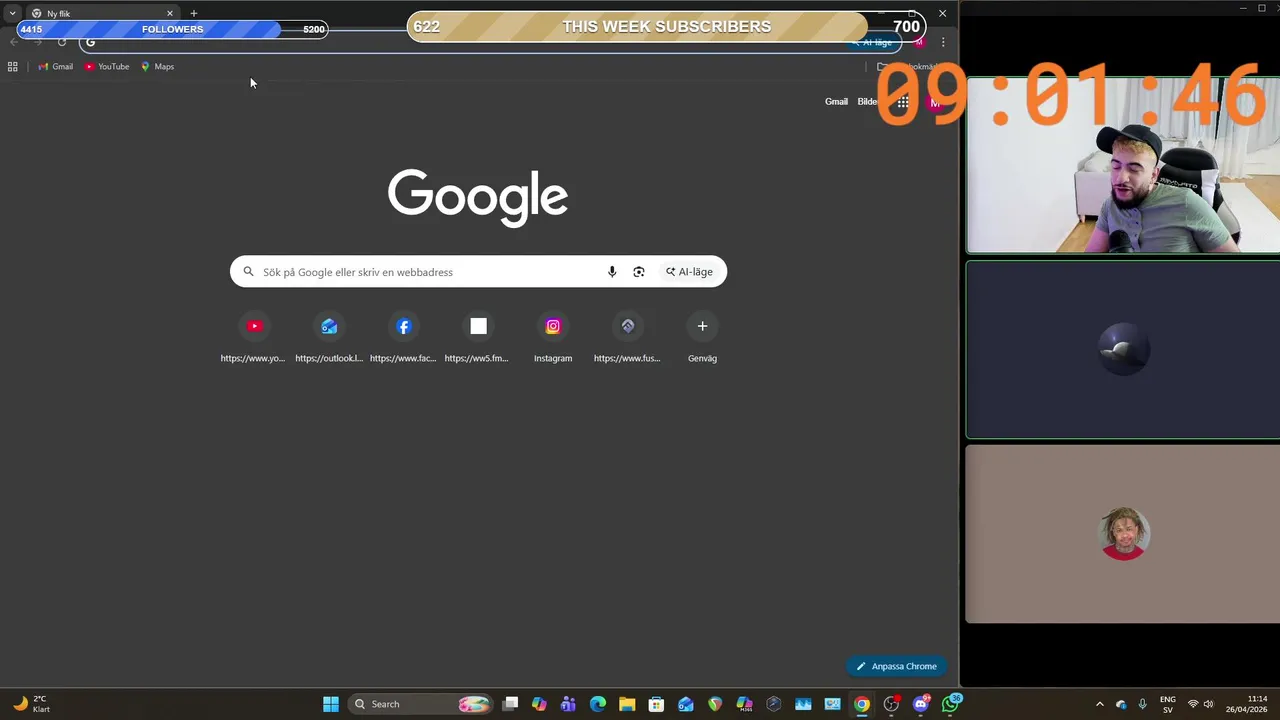Open the Gmail bookmark
1280x720 pixels.
pos(55,67)
